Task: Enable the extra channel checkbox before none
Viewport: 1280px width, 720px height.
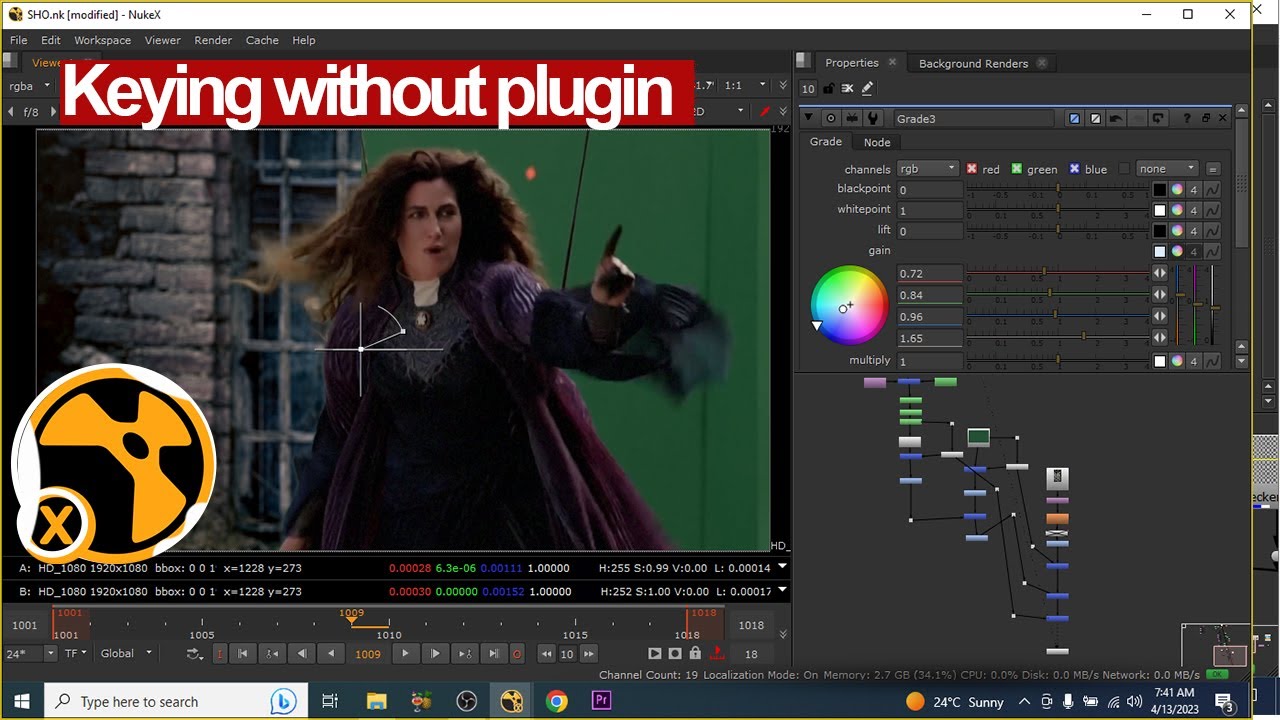Action: (x=1124, y=169)
